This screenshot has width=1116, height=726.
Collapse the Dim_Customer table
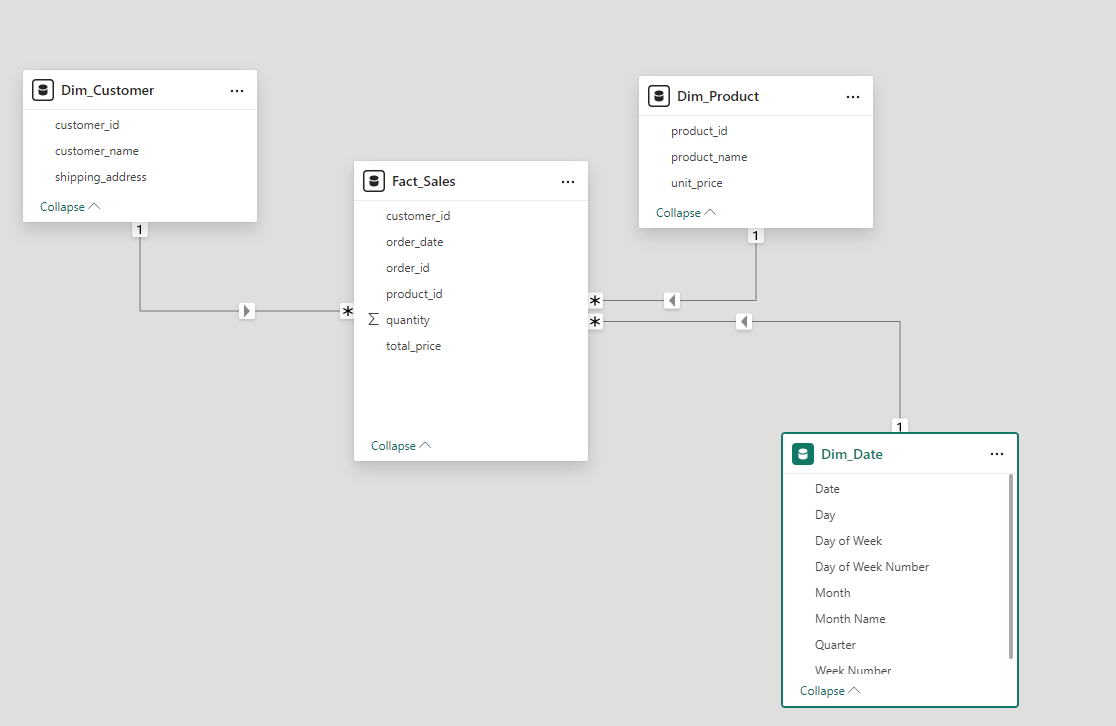tap(69, 206)
